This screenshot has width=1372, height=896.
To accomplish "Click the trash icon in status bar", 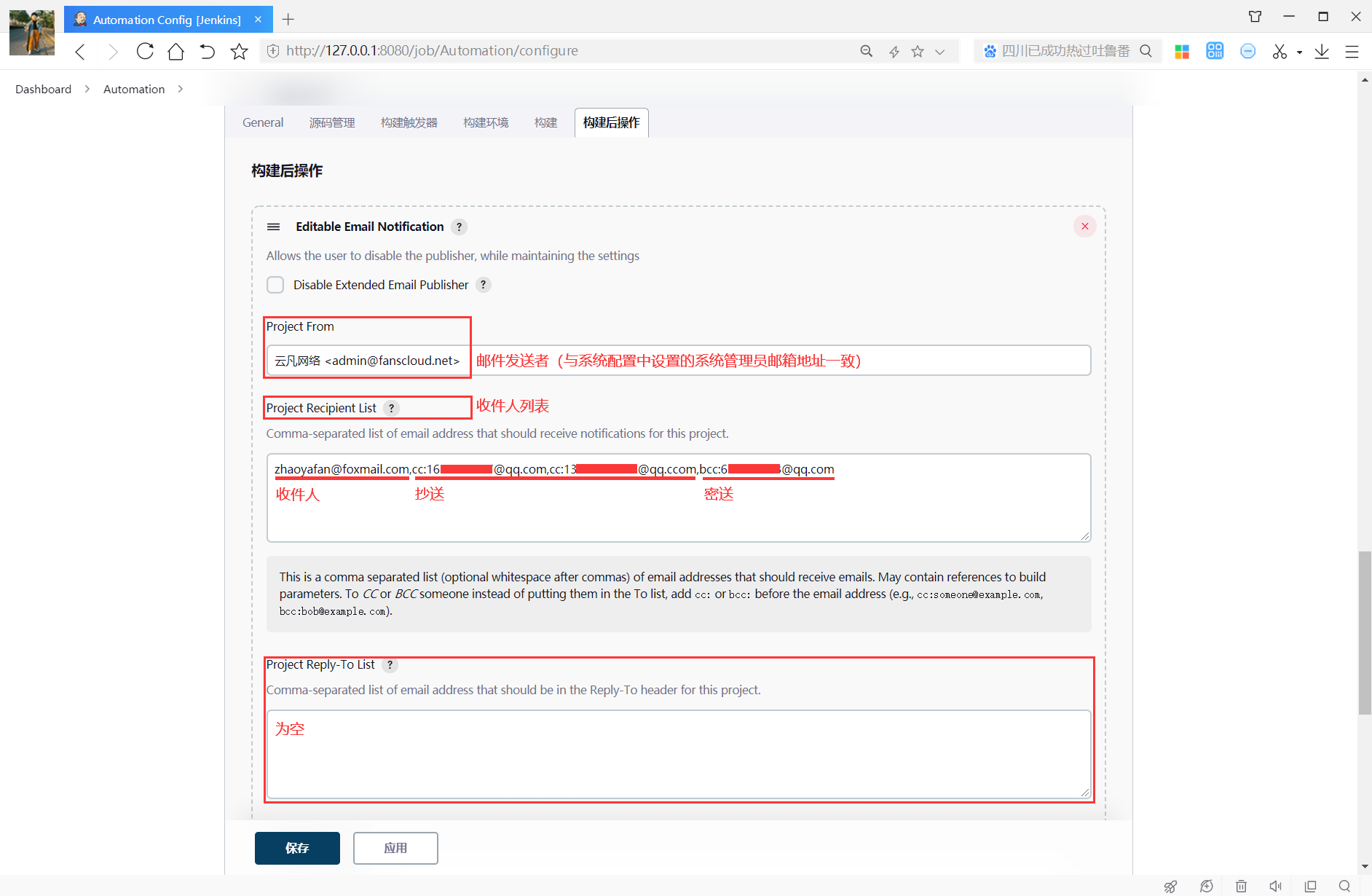I will pyautogui.click(x=1241, y=887).
